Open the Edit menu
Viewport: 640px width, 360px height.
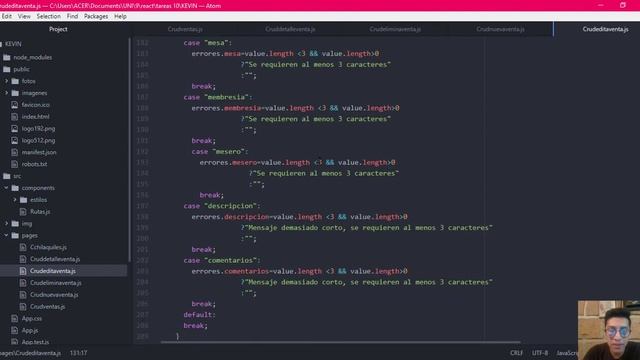pyautogui.click(x=7, y=16)
